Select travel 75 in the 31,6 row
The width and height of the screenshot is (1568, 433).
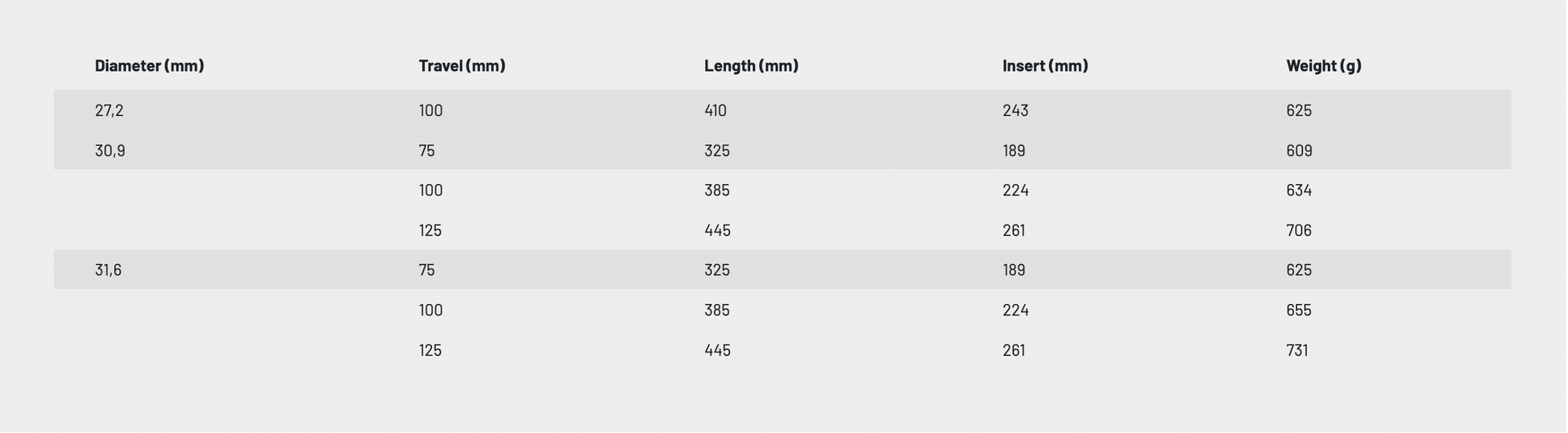point(426,270)
